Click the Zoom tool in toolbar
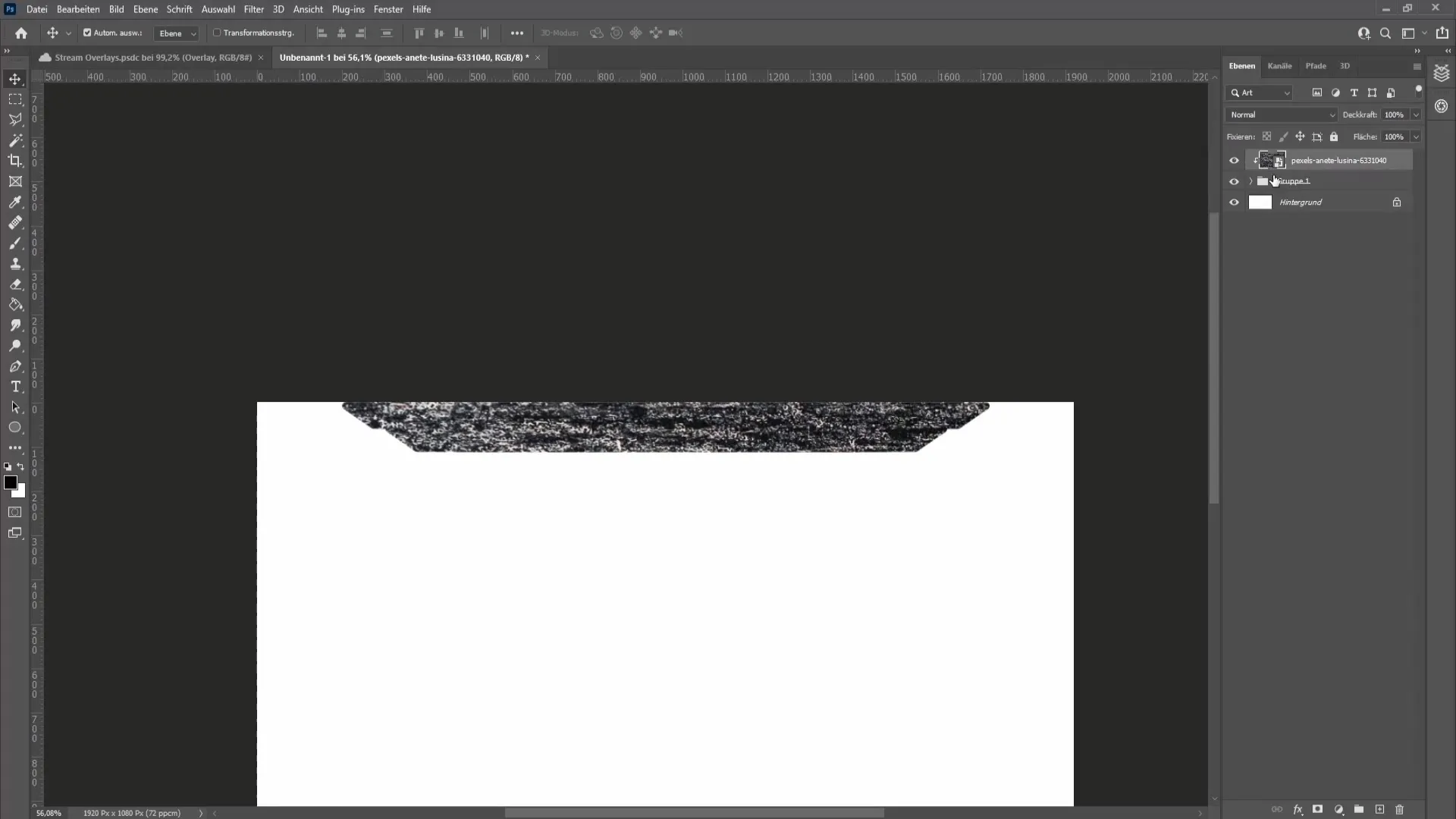The width and height of the screenshot is (1456, 819). (x=15, y=345)
